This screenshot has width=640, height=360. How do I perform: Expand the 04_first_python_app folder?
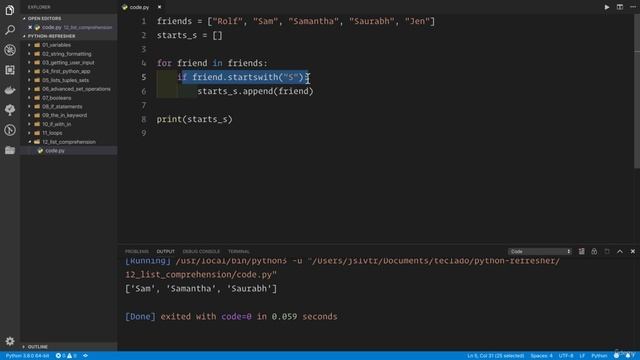pyautogui.click(x=66, y=71)
